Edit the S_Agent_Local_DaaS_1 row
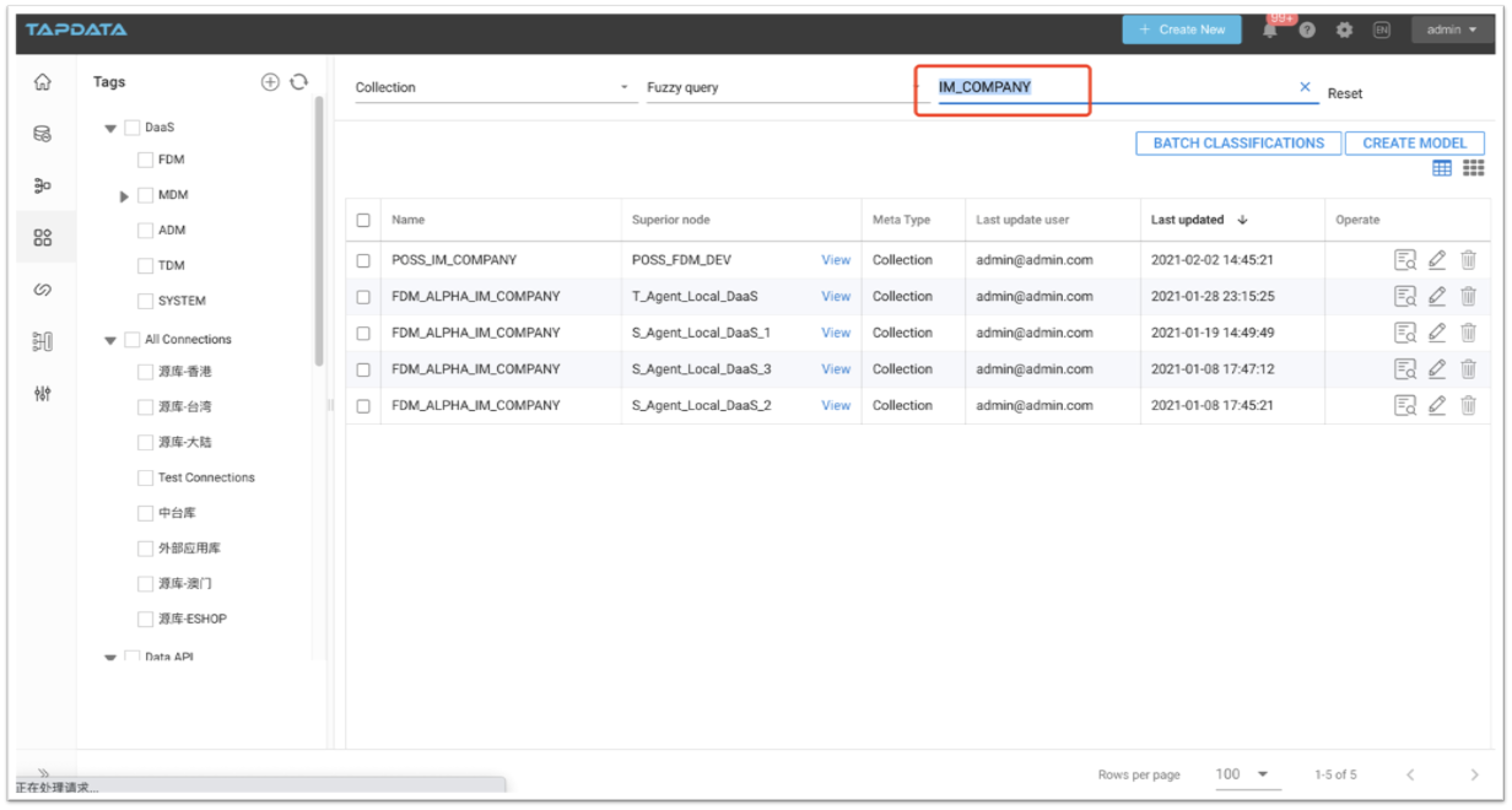This screenshot has height=810, width=1512. 1437,332
